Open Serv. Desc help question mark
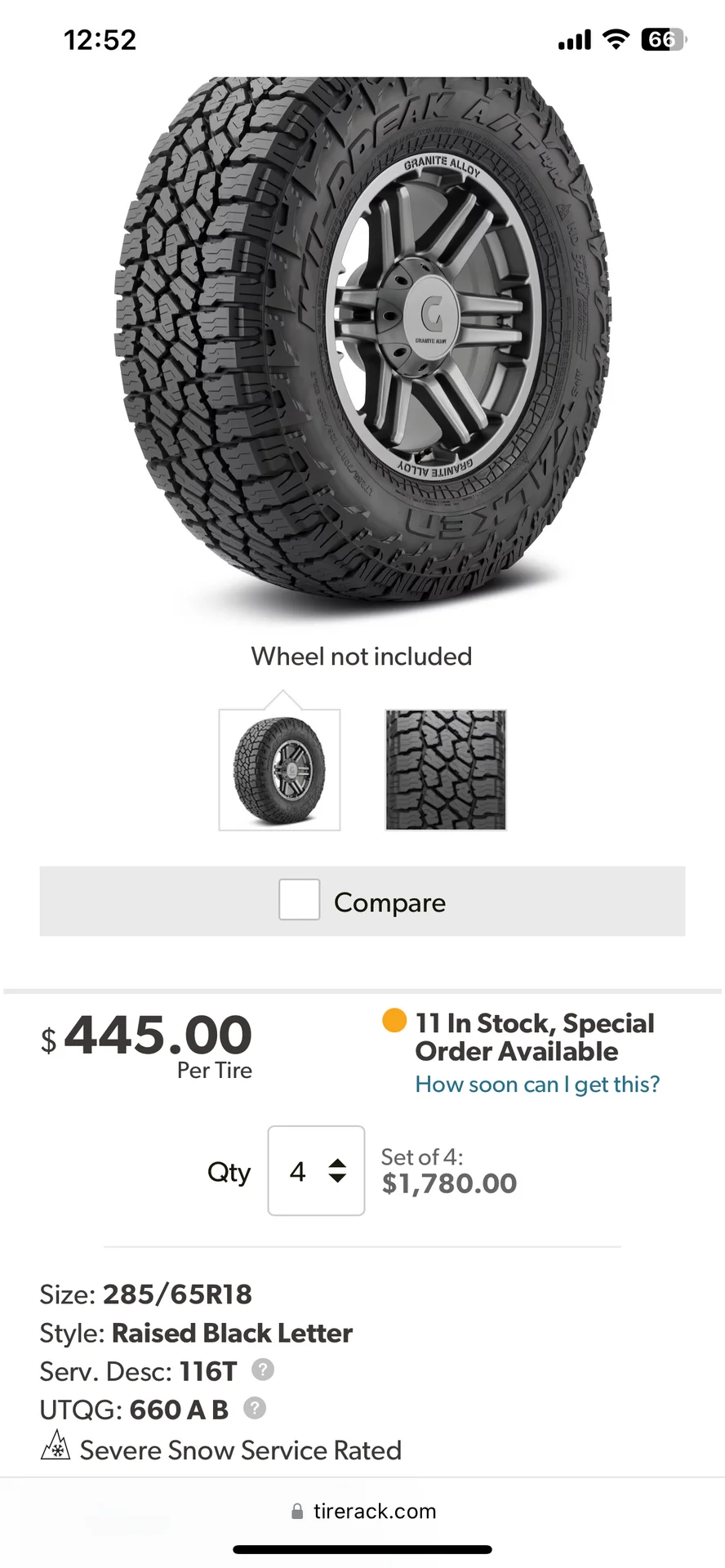 click(262, 1370)
